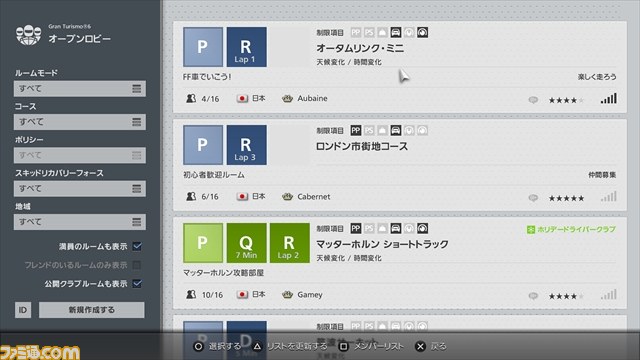Image resolution: width=640 pixels, height=360 pixels.
Task: Click PP restriction icon in オータムリンク room
Action: [x=356, y=32]
